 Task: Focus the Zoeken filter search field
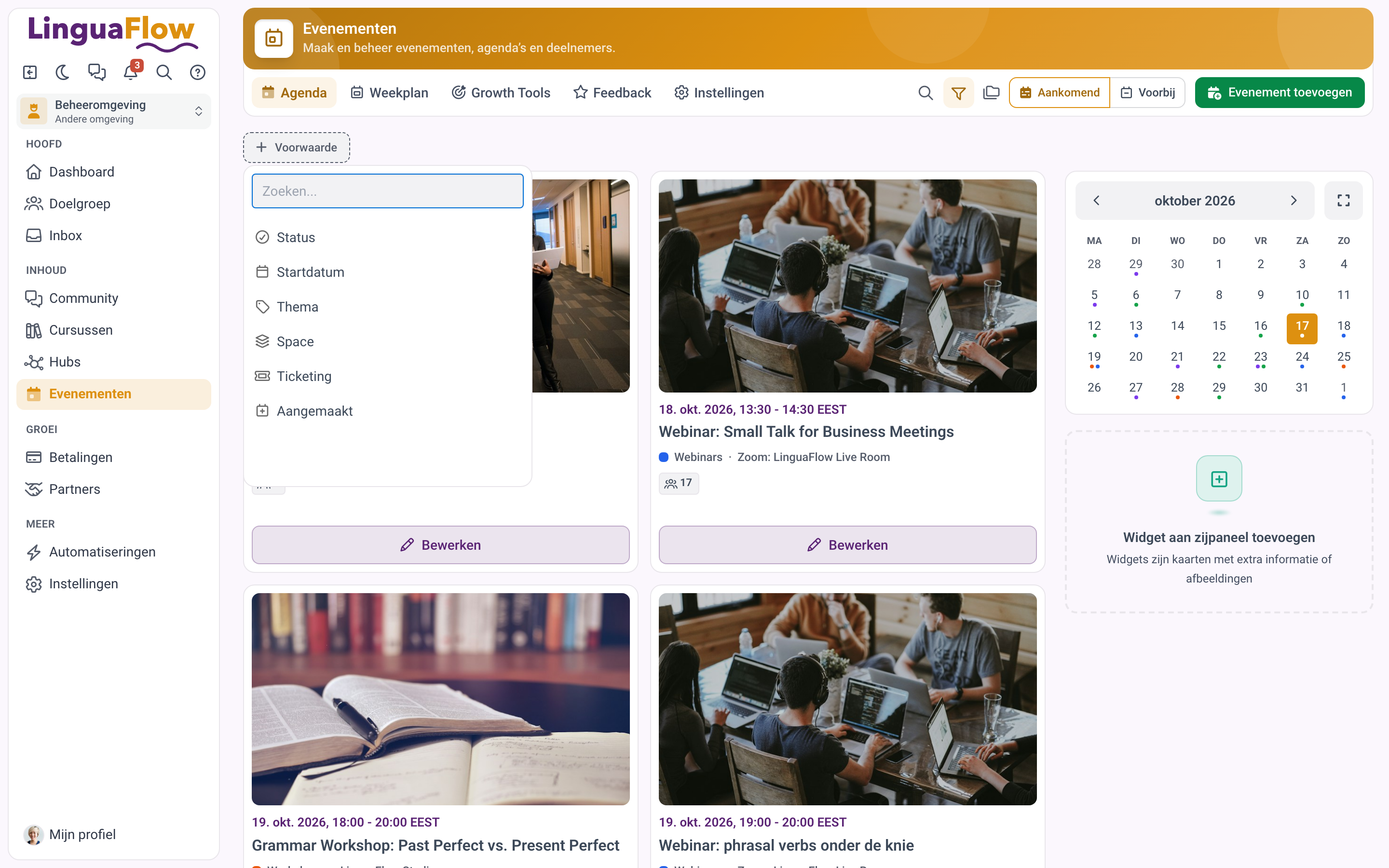387,191
